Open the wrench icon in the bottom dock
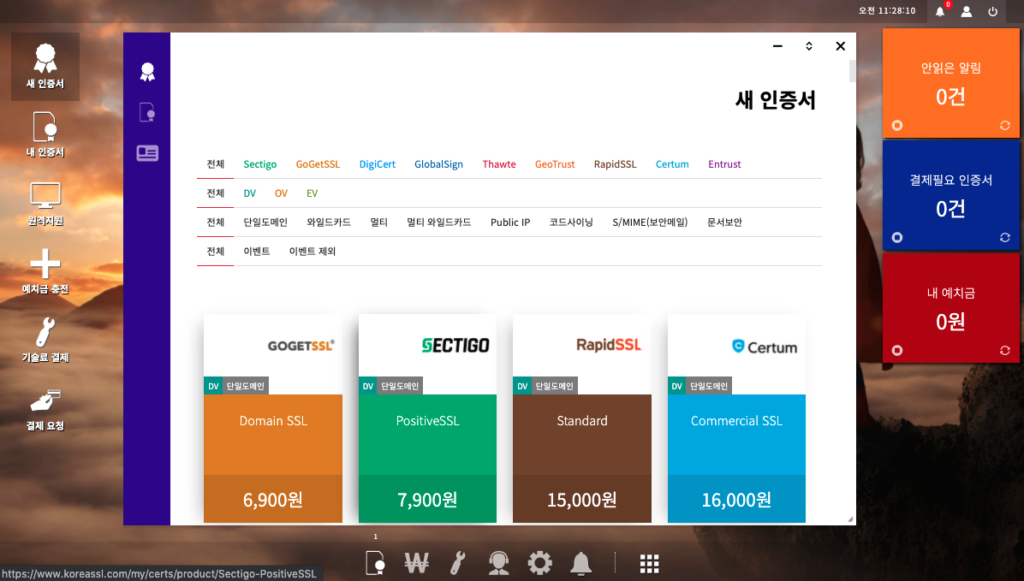The height and width of the screenshot is (581, 1024). coord(458,563)
